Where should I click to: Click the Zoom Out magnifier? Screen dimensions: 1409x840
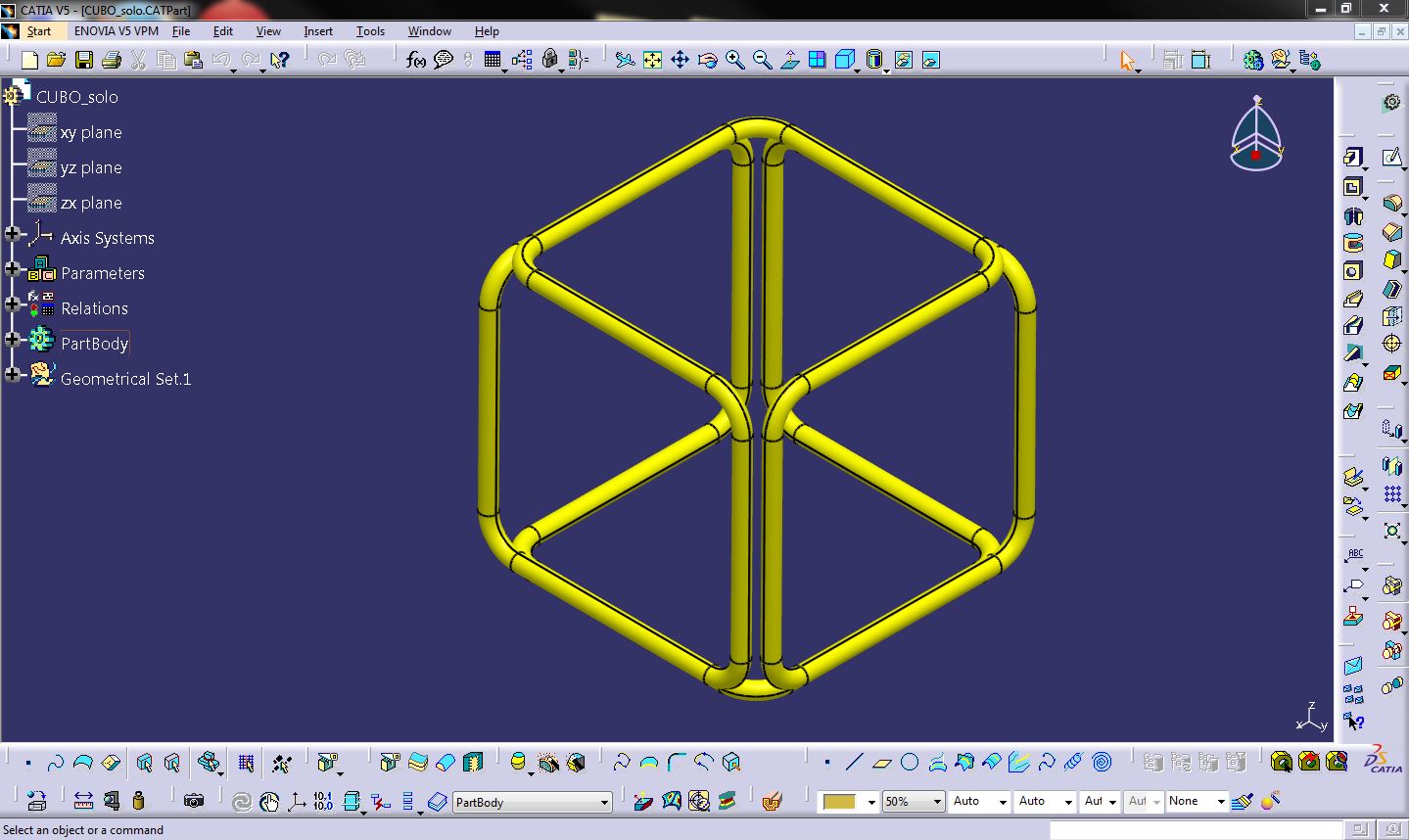click(762, 60)
